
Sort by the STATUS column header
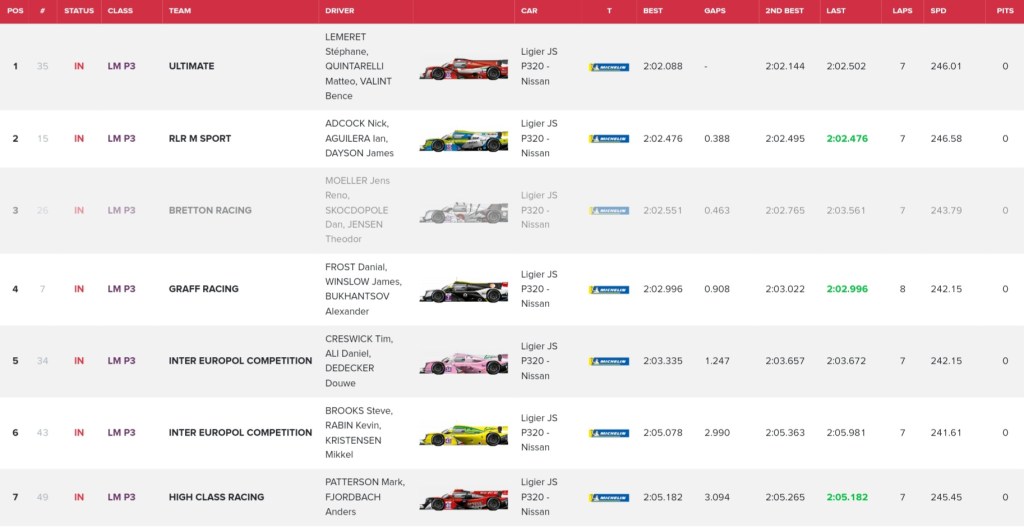79,11
